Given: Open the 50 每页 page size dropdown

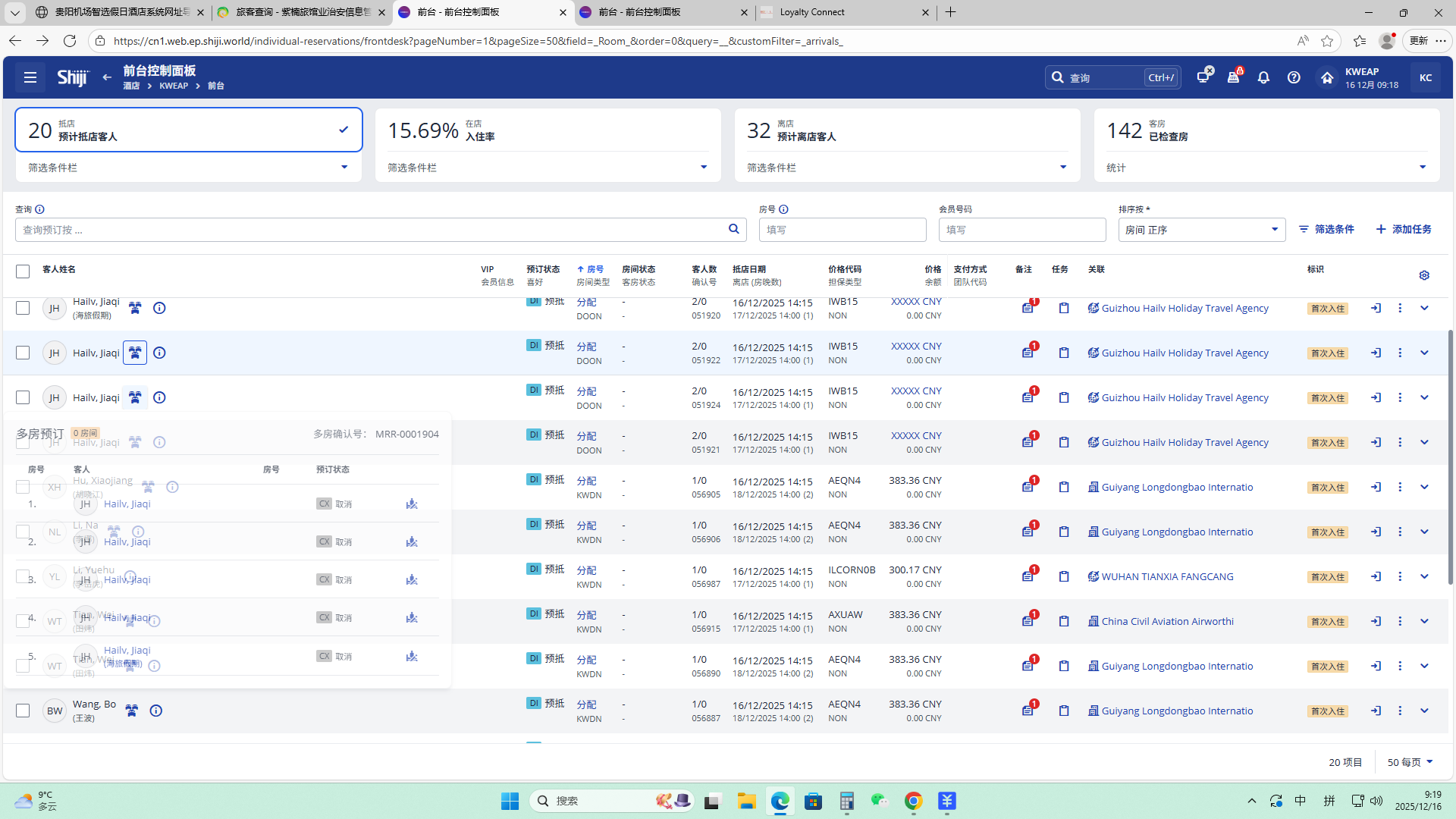Looking at the screenshot, I should tap(1410, 762).
